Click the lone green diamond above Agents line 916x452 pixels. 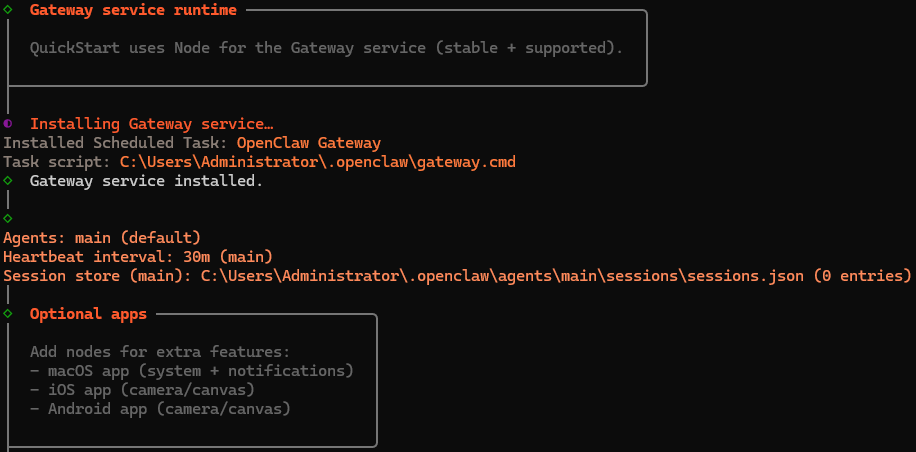click(x=8, y=218)
